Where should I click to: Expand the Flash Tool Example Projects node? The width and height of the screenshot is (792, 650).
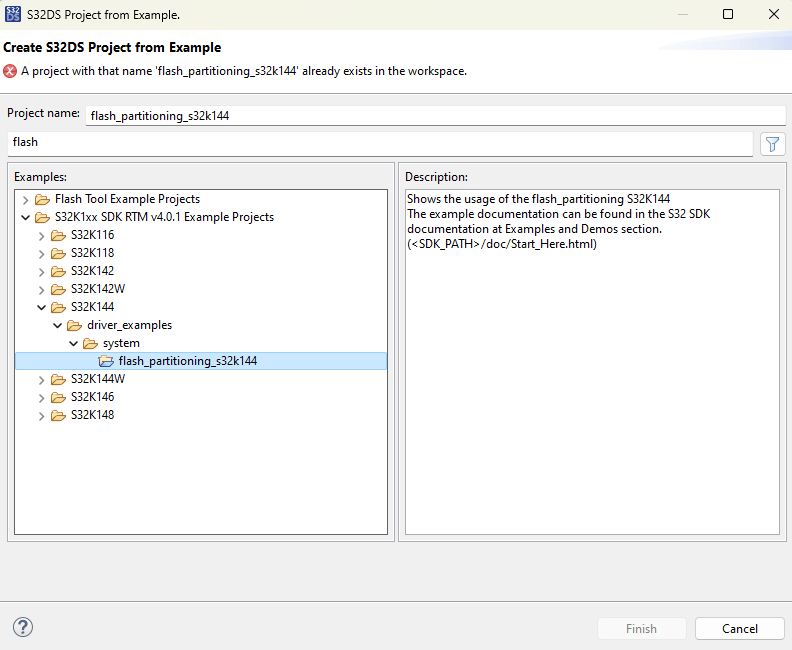25,199
